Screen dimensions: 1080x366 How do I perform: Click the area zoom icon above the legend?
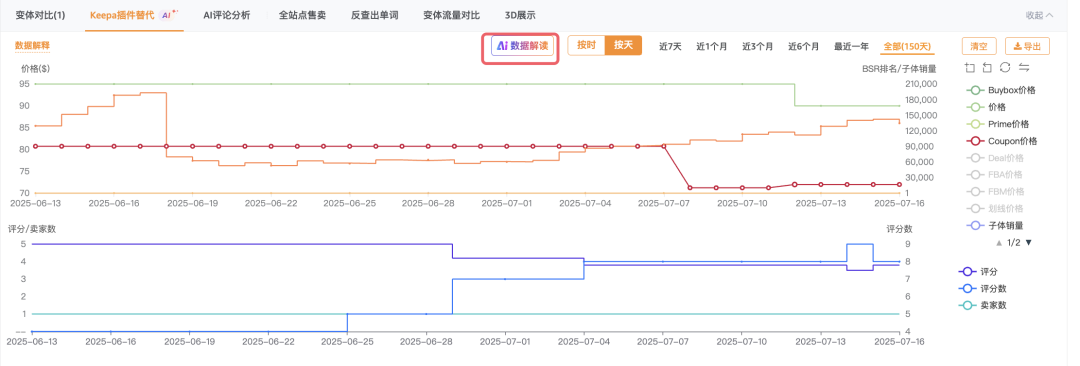click(970, 68)
